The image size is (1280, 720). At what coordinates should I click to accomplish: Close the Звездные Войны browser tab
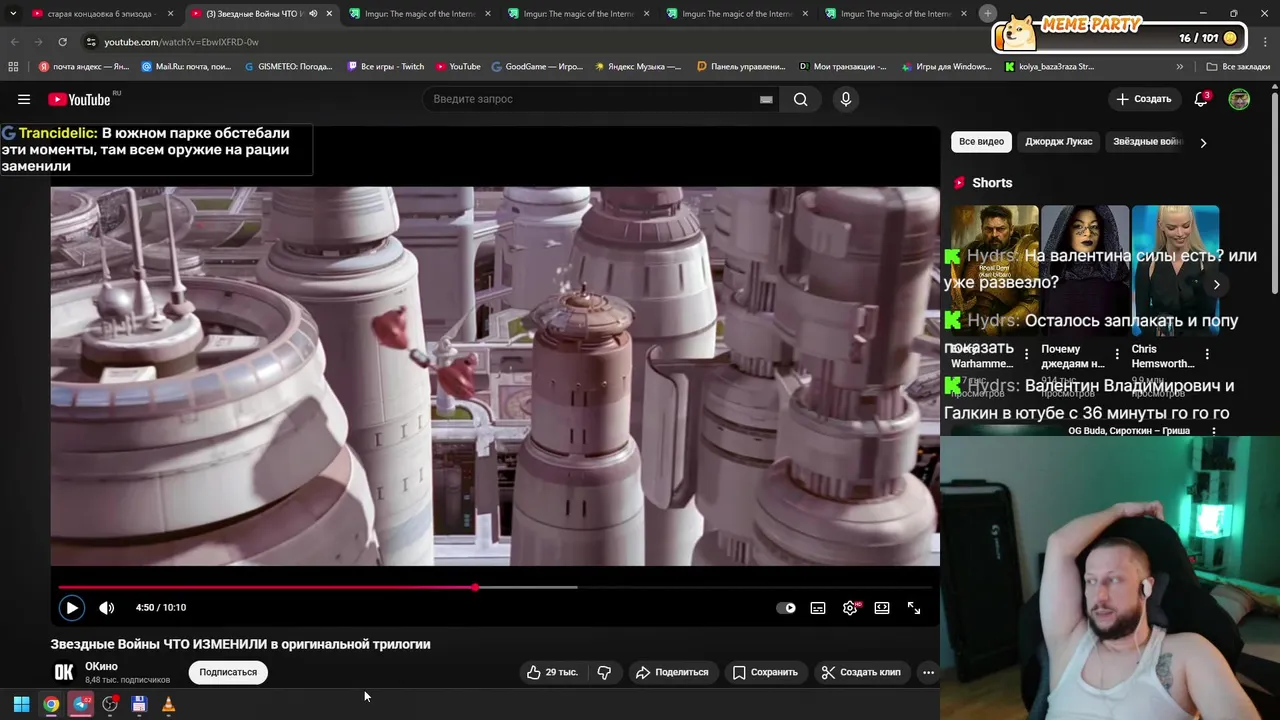click(x=329, y=14)
